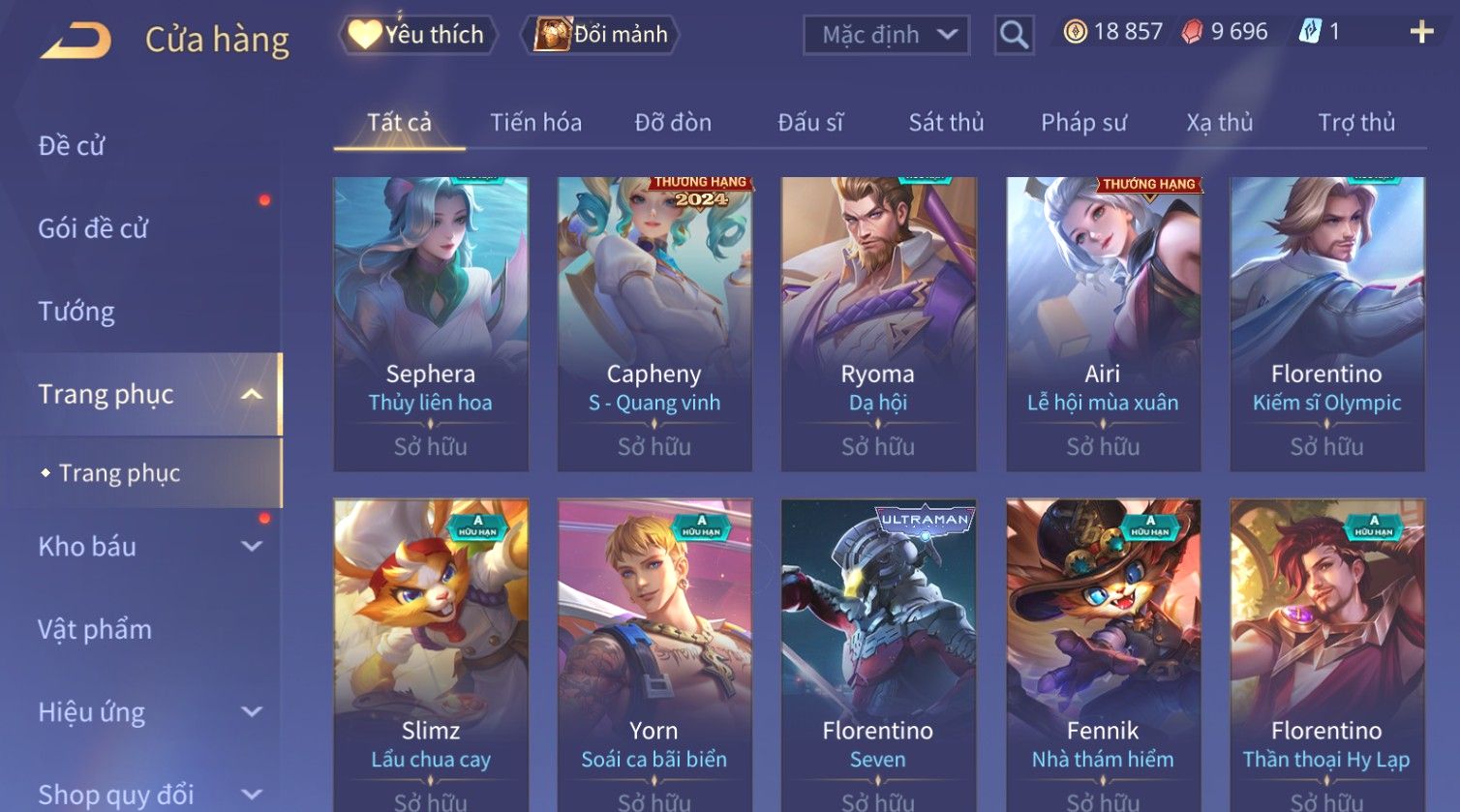Expand the Hiệu ứng sidebar section
The height and width of the screenshot is (812, 1460).
click(x=252, y=711)
